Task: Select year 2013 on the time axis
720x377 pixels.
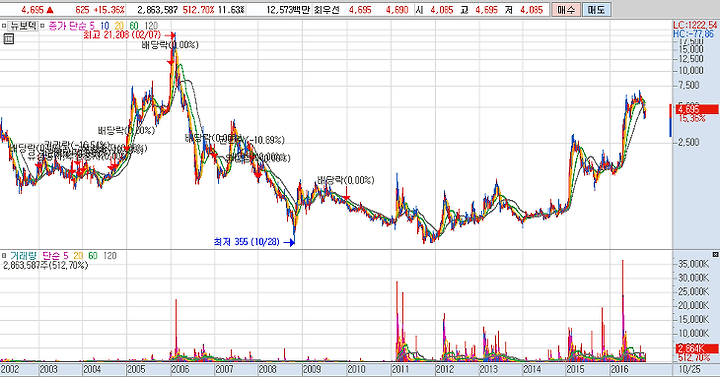Action: [488, 369]
